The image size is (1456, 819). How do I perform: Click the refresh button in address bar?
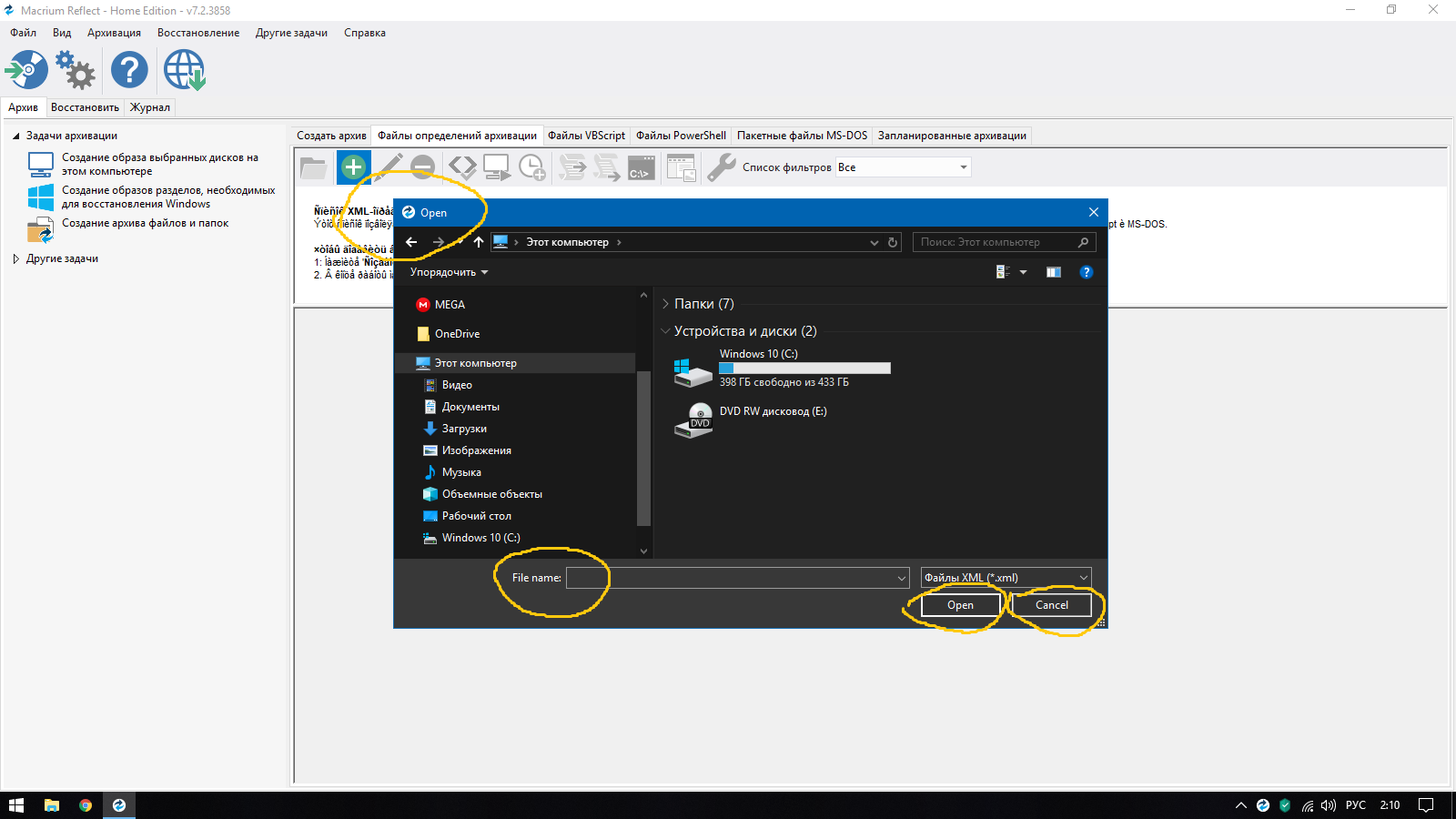893,242
